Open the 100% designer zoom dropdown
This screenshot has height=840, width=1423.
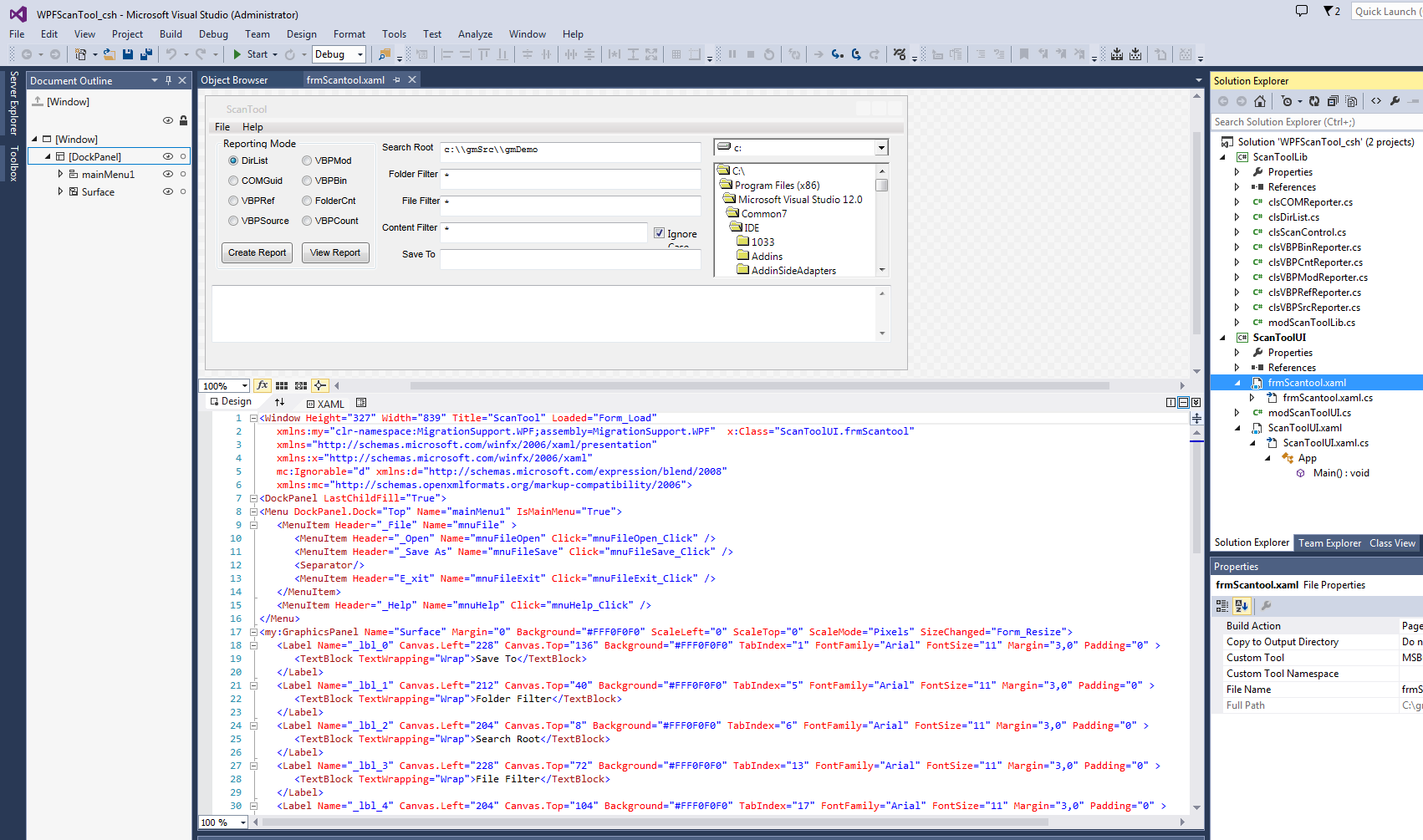tap(244, 386)
